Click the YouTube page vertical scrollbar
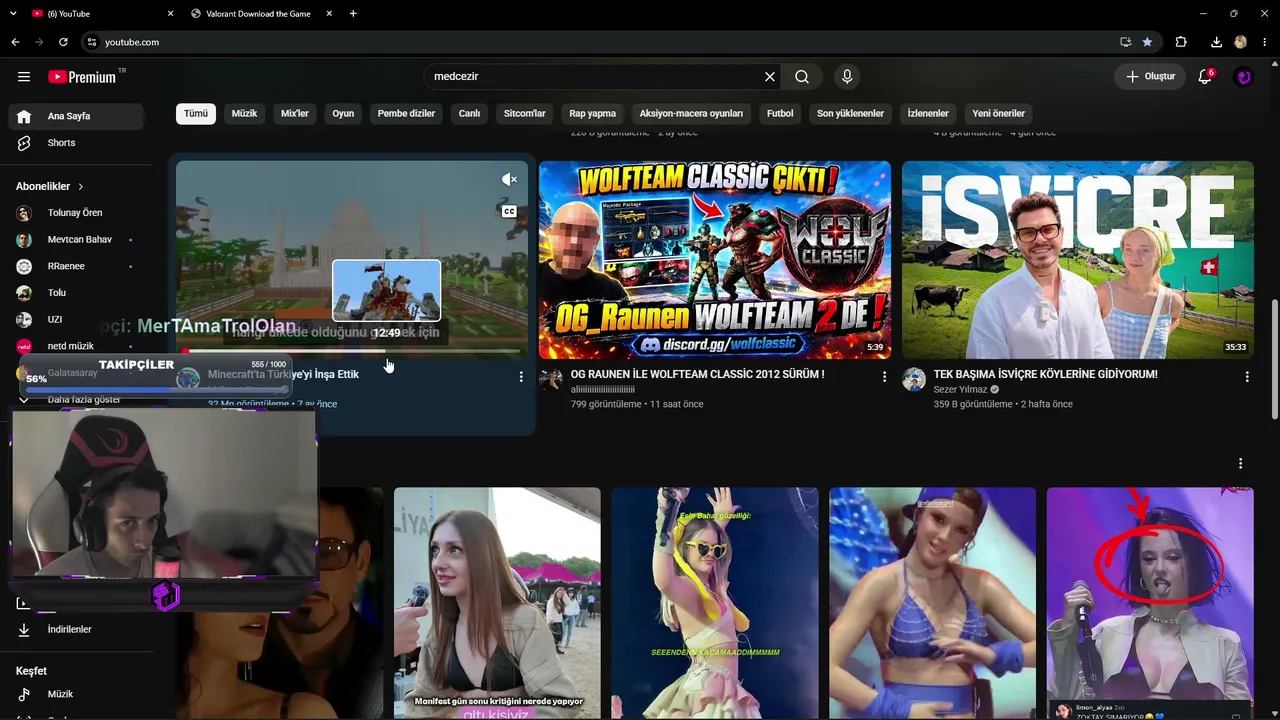1280x720 pixels. tap(1273, 360)
